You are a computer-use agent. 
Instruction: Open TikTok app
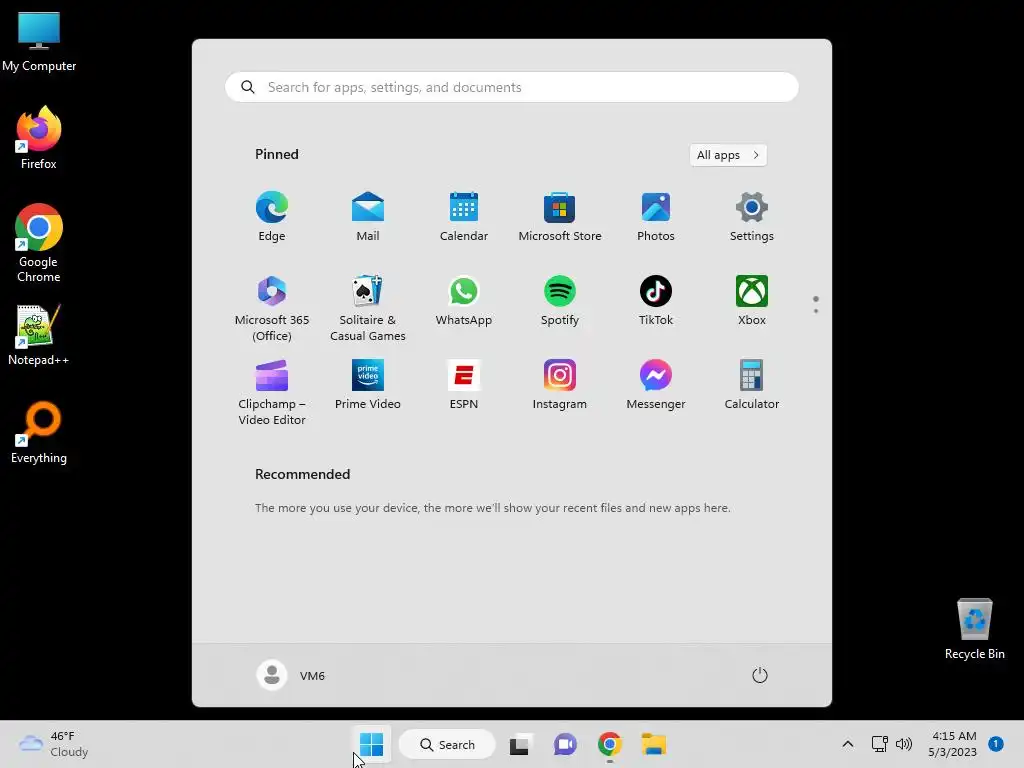pyautogui.click(x=656, y=301)
